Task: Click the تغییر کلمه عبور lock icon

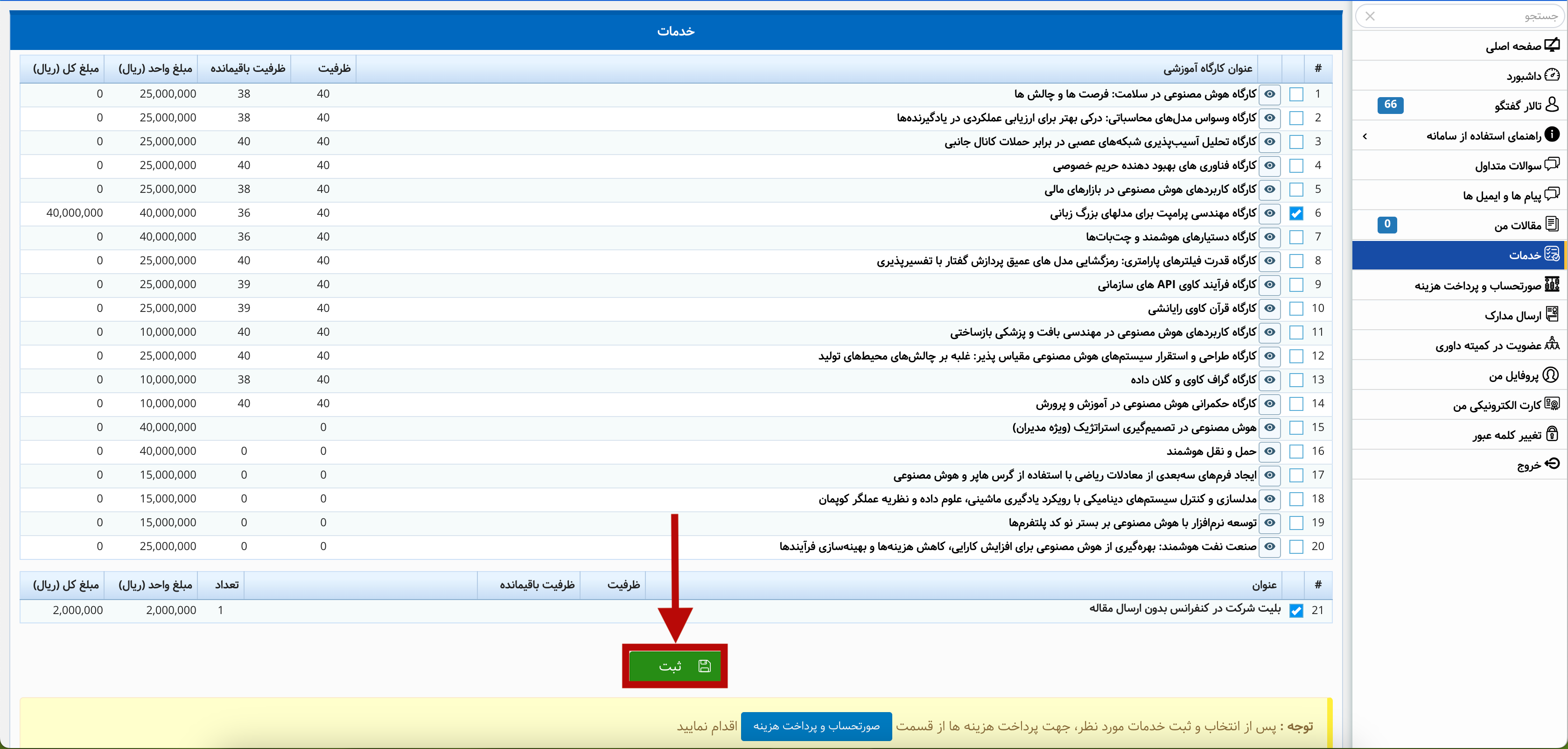Action: pos(1552,434)
